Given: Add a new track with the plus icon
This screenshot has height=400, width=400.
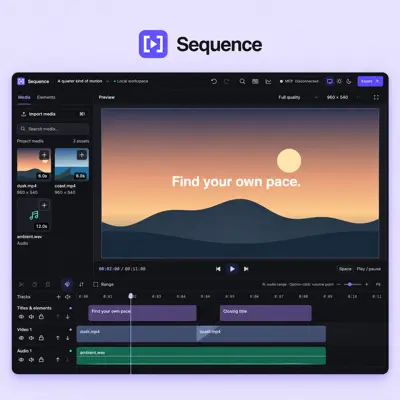Looking at the screenshot, I should 58,297.
